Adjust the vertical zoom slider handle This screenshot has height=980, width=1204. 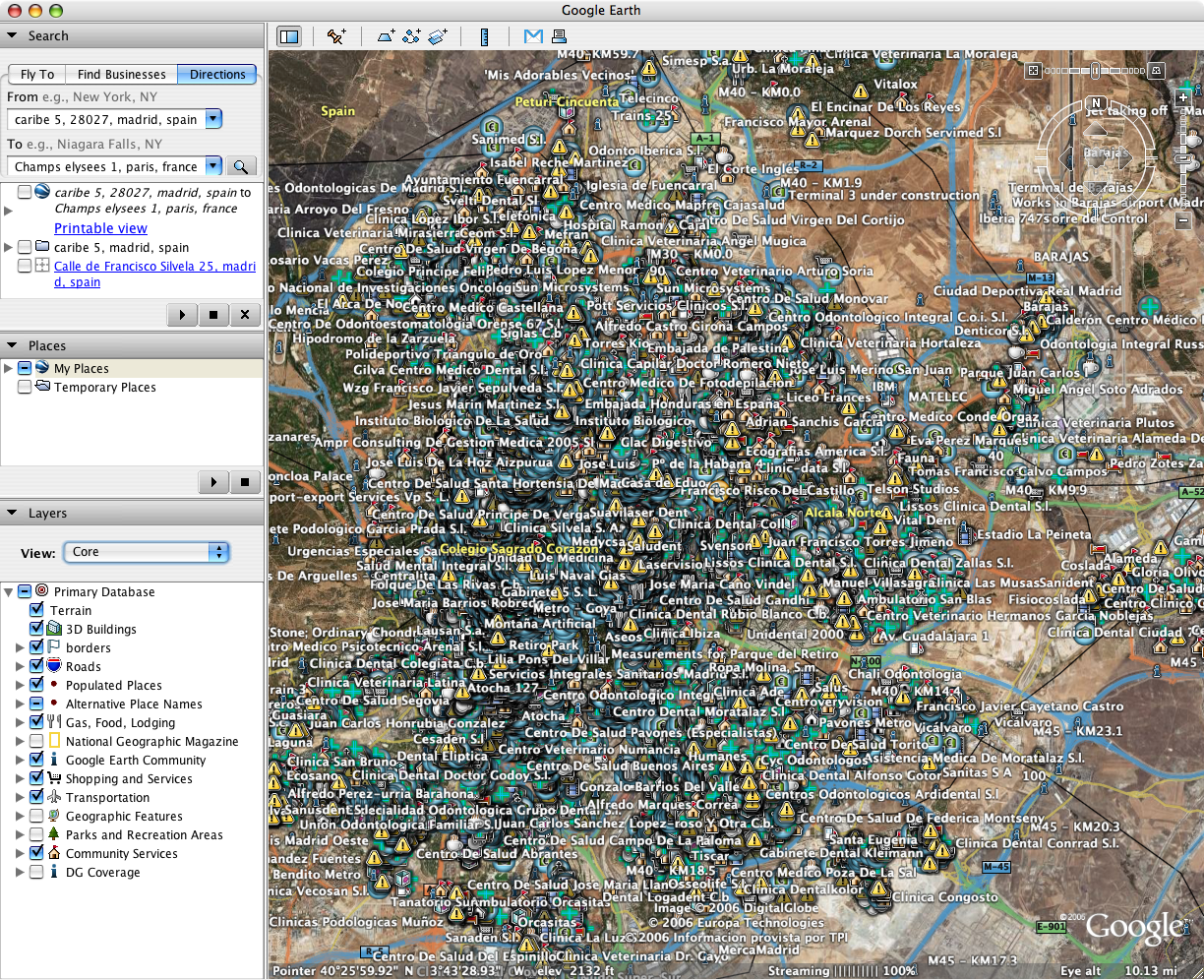[1185, 160]
